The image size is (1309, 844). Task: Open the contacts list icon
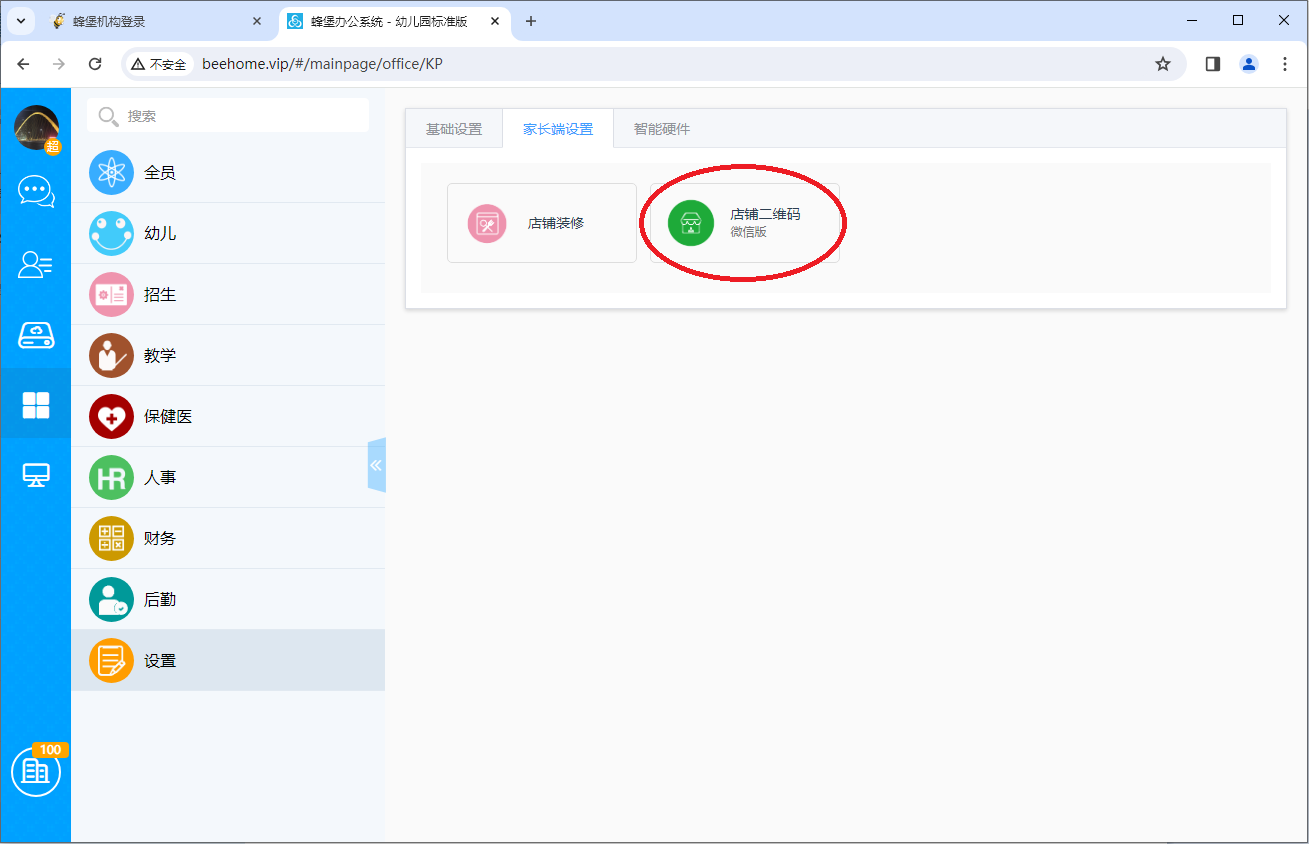tap(36, 264)
